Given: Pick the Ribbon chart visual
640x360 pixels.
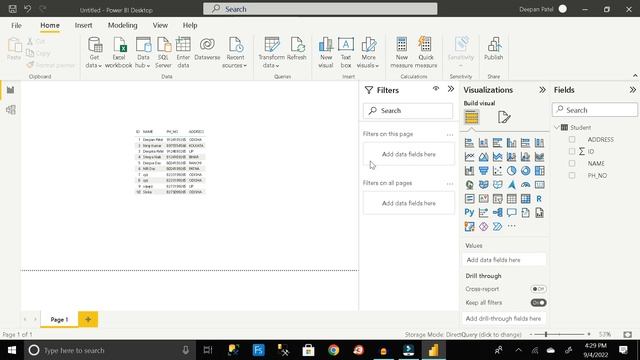Looking at the screenshot, I should (x=539, y=157).
